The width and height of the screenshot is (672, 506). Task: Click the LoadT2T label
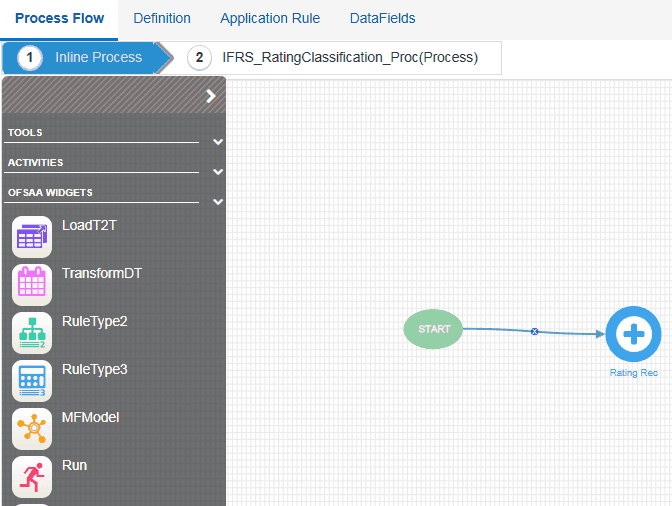pos(89,225)
